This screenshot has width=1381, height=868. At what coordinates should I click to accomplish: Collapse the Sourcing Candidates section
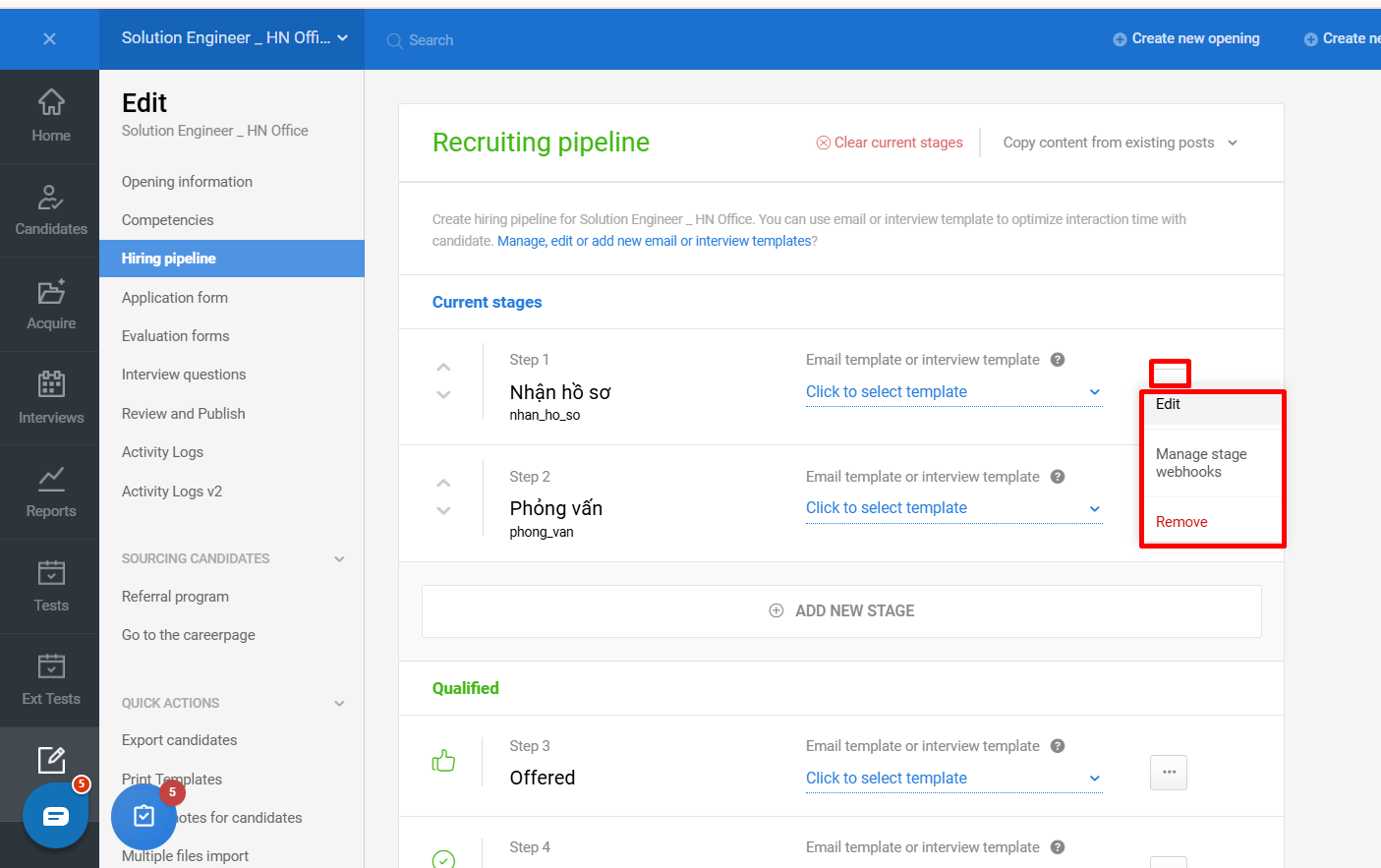(339, 558)
